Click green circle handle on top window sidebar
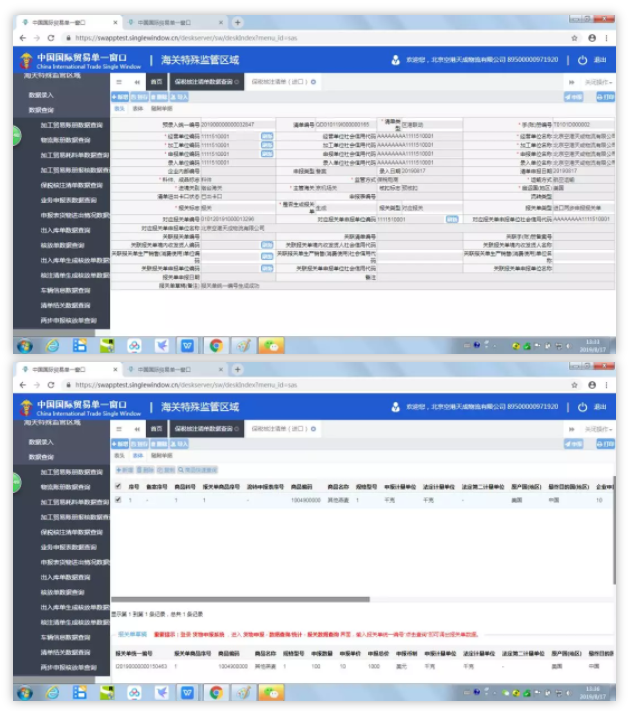633x711 pixels. pos(17,135)
